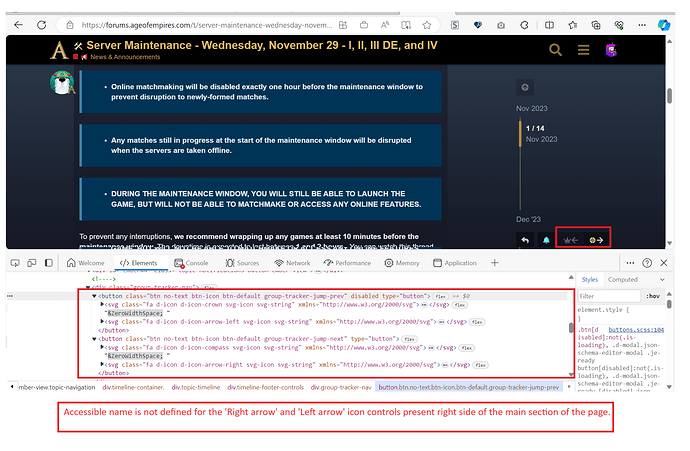Click the crown left-arrow jump-prev button

pyautogui.click(x=571, y=240)
